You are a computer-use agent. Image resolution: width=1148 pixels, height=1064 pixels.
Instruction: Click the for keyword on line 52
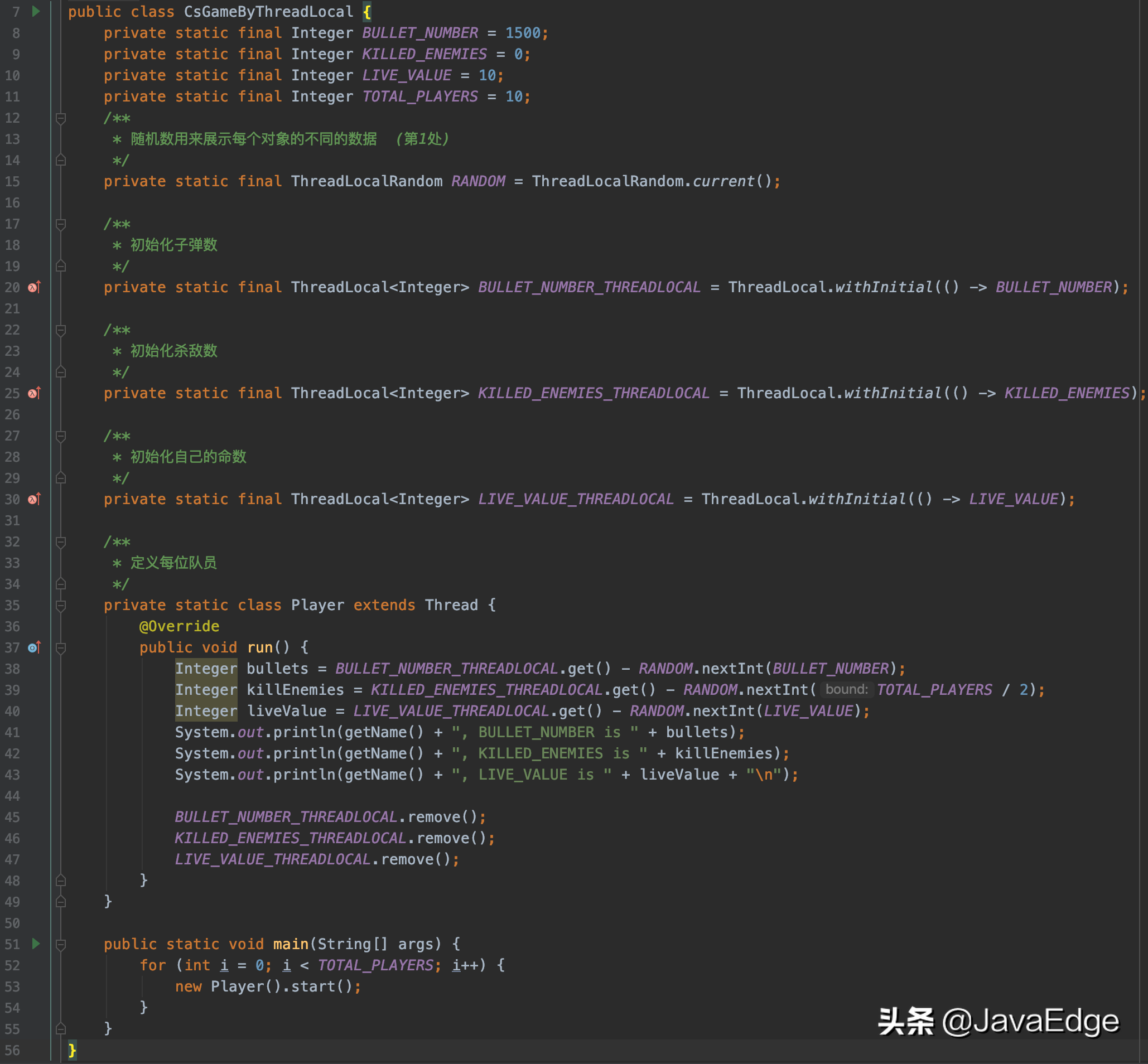pyautogui.click(x=153, y=965)
